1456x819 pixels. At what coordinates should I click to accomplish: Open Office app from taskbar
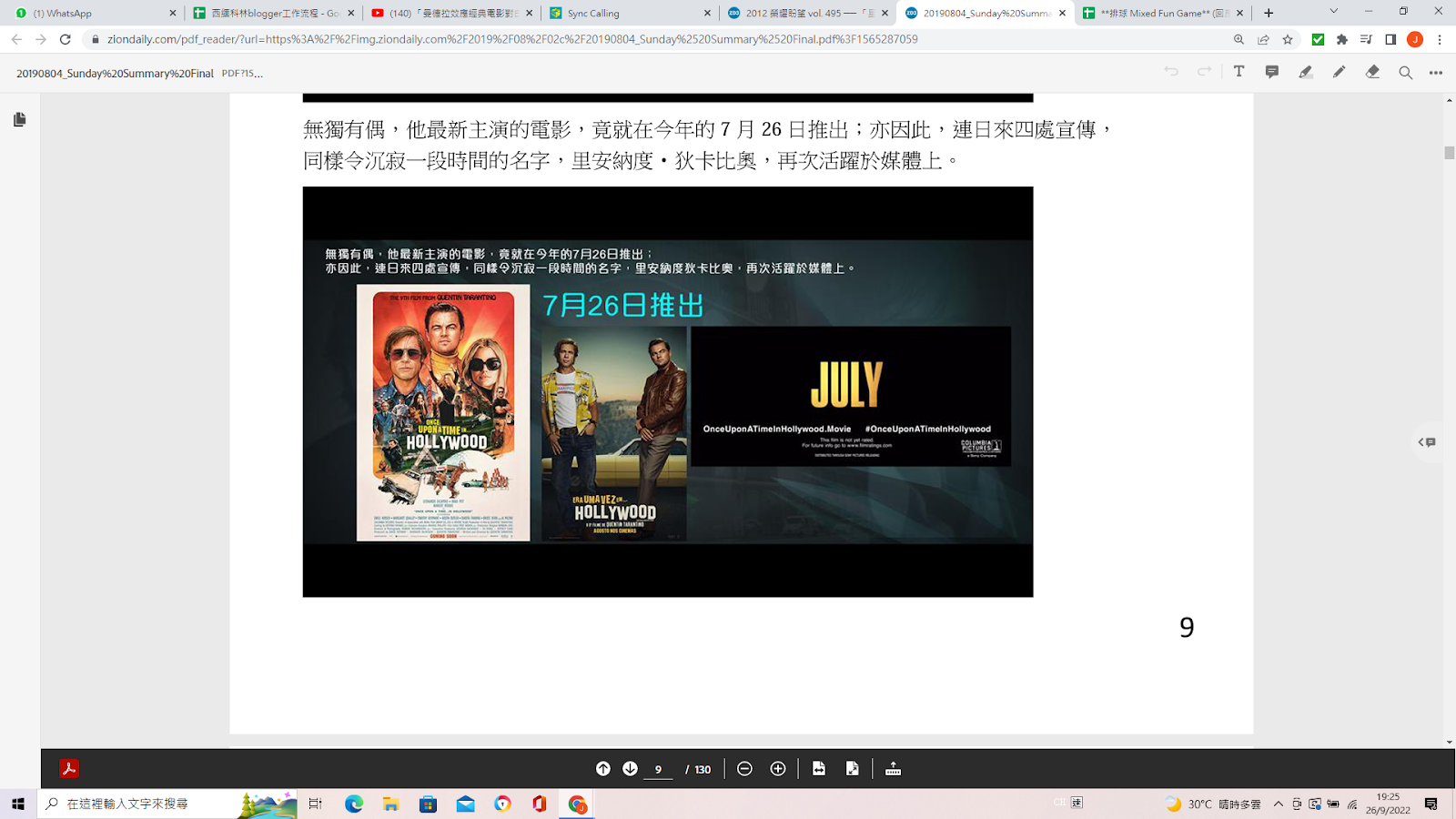(x=540, y=804)
